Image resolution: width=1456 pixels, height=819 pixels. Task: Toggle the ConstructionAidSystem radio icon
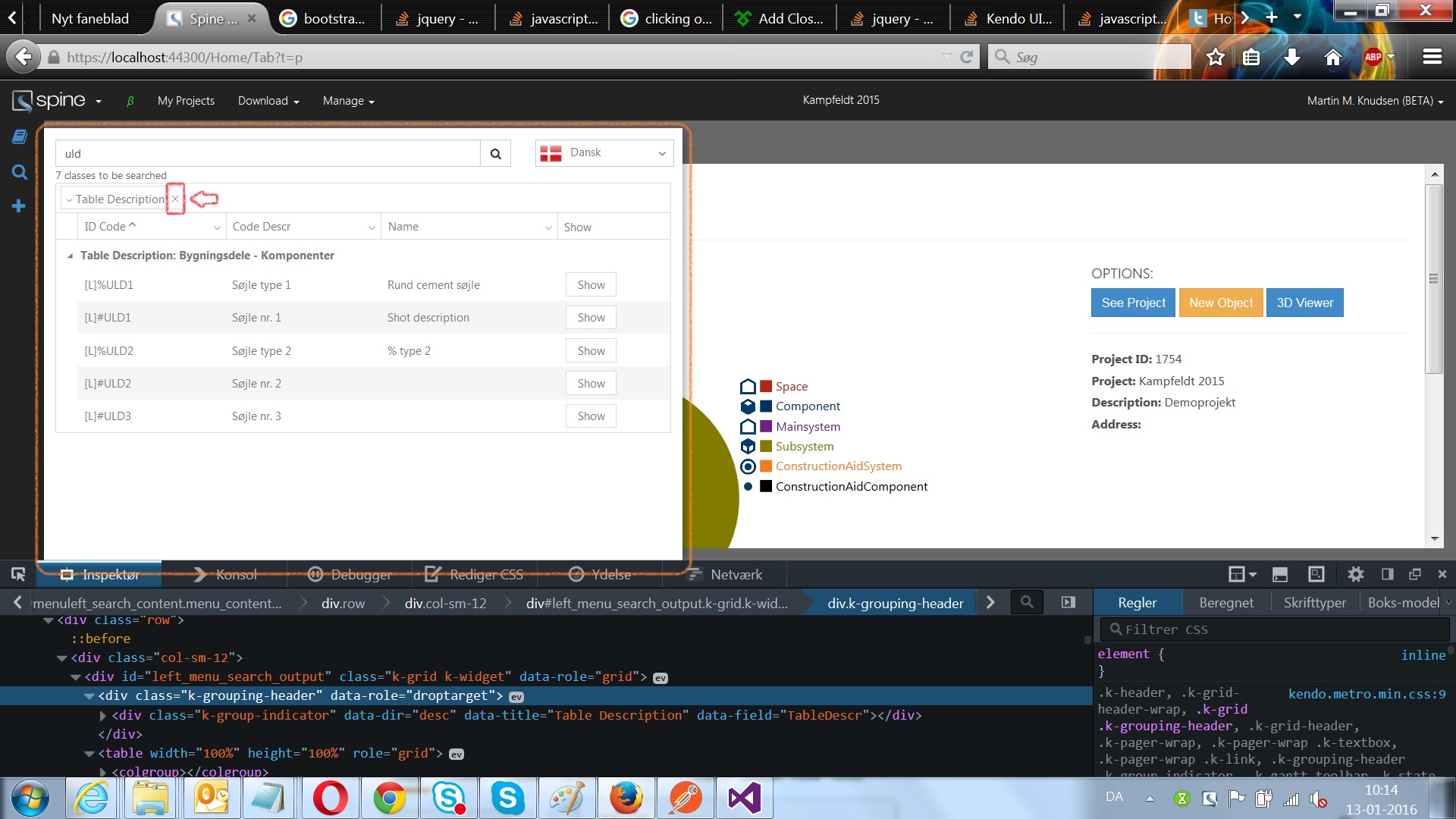(x=748, y=466)
